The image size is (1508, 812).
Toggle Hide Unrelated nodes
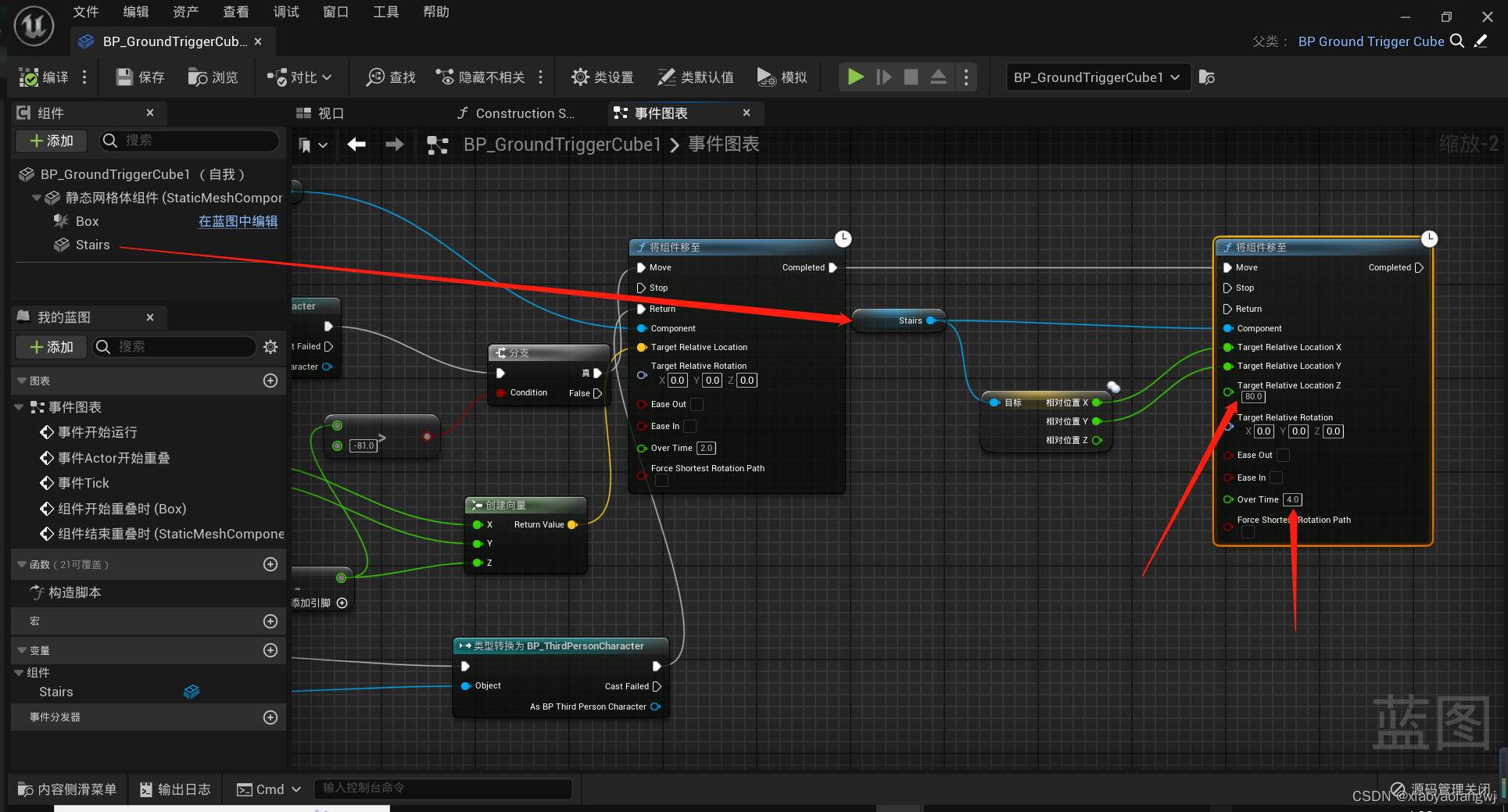[x=480, y=77]
